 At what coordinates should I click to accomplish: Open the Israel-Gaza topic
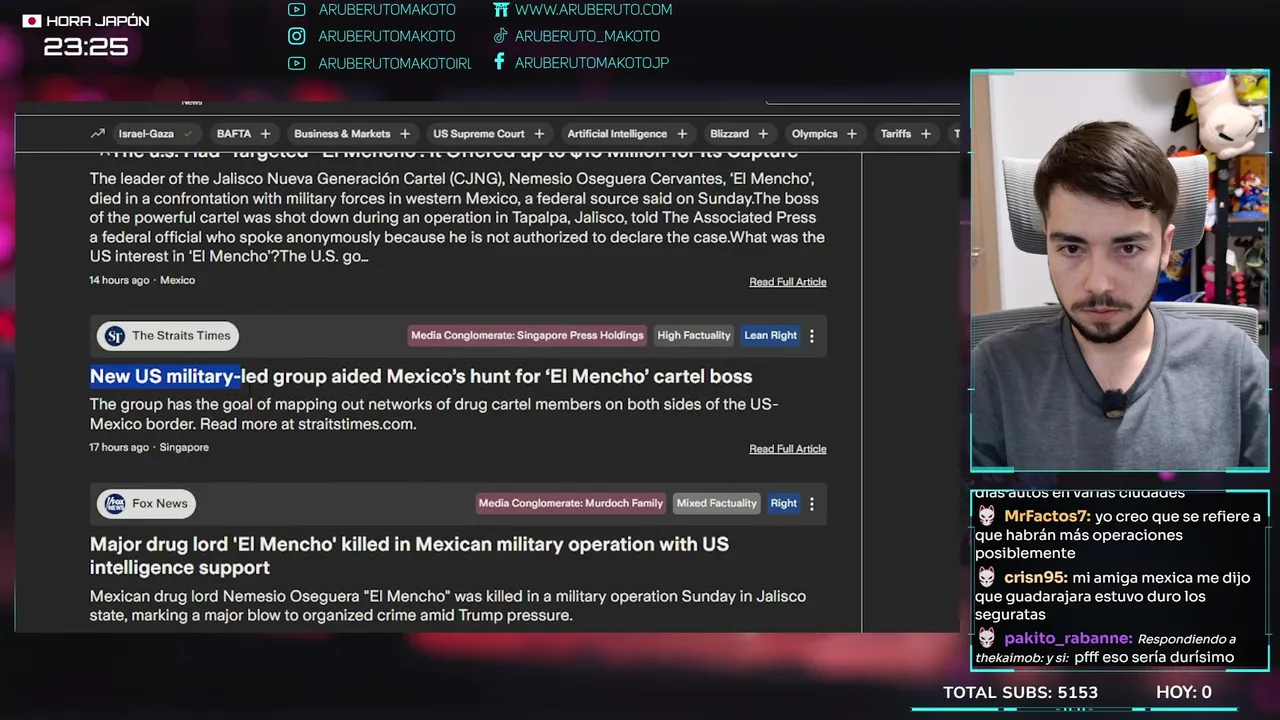coord(146,134)
